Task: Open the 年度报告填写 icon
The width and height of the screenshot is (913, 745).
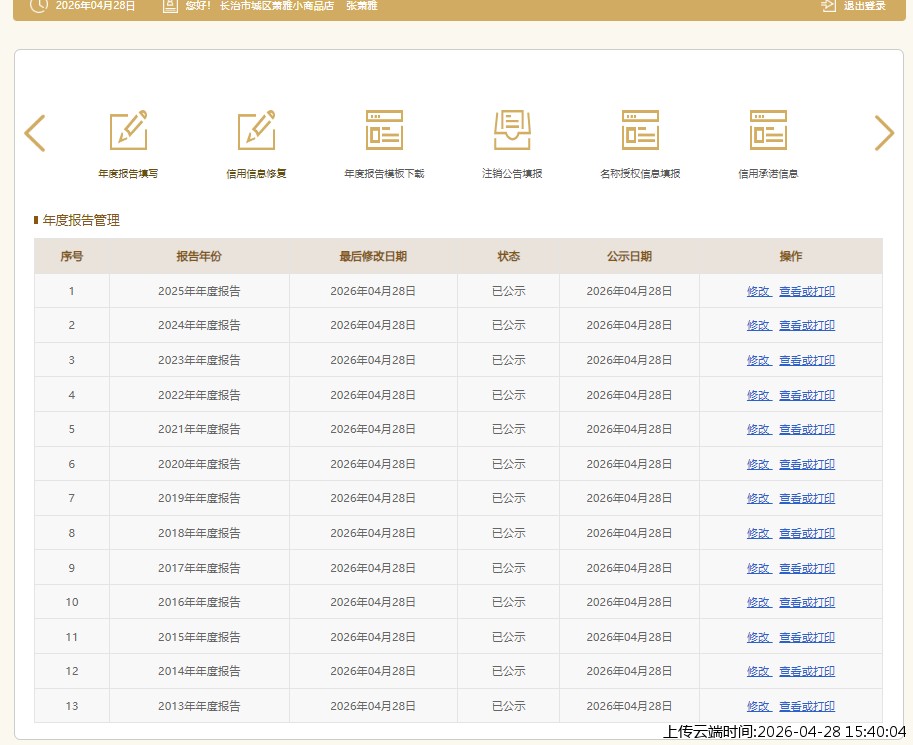Action: (x=128, y=131)
